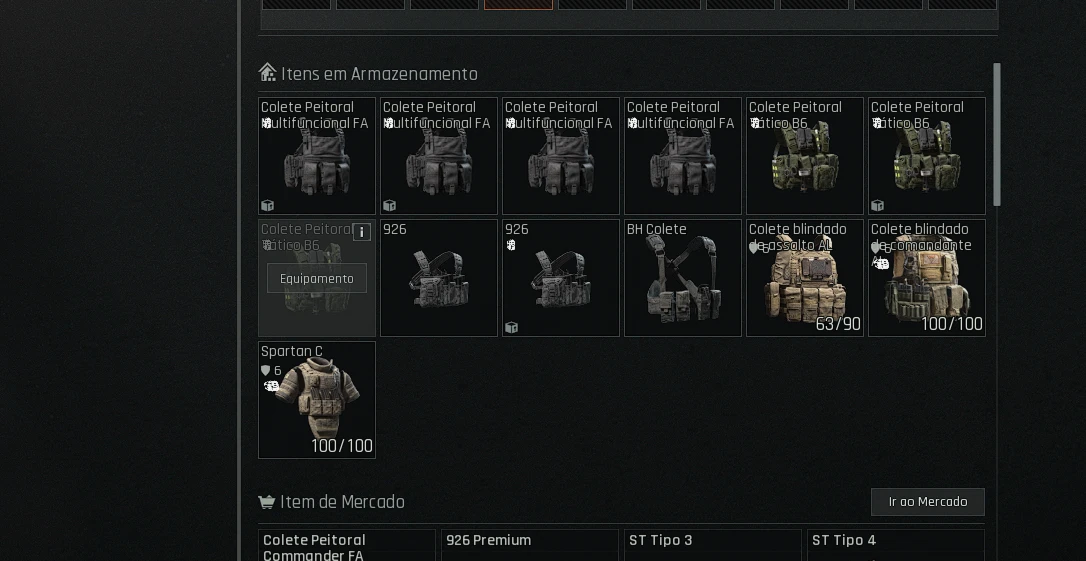The height and width of the screenshot is (561, 1086).
Task: Select the first 926 chest rig
Action: tap(438, 278)
